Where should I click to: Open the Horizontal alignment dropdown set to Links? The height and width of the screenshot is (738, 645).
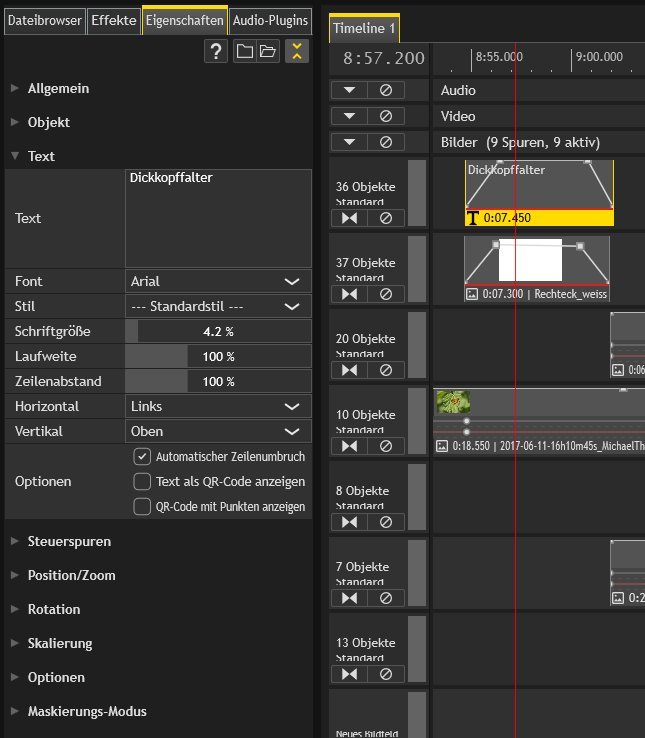coord(218,407)
